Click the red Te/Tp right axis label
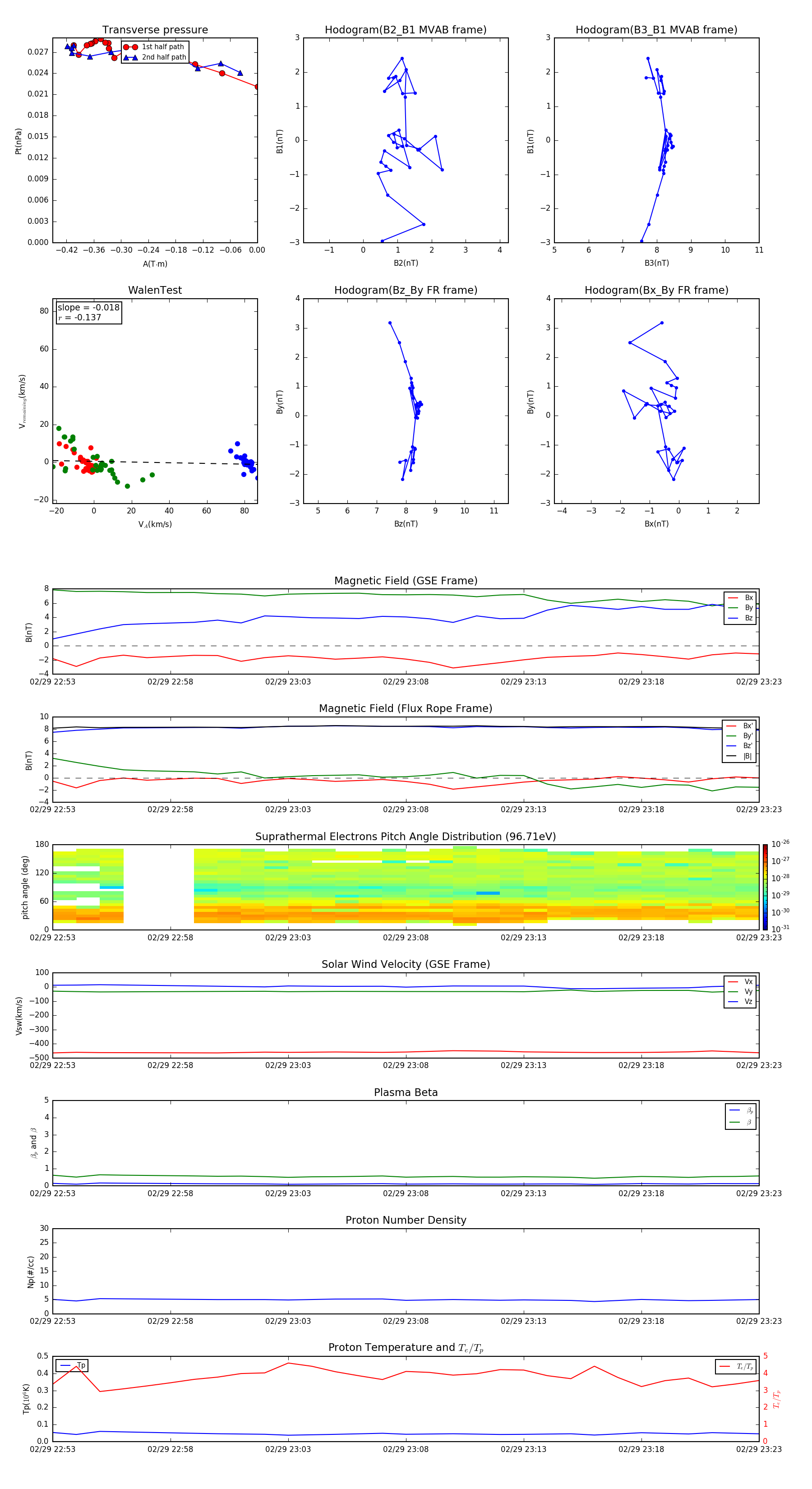Viewport: 812px width, 1489px height. 776,1399
